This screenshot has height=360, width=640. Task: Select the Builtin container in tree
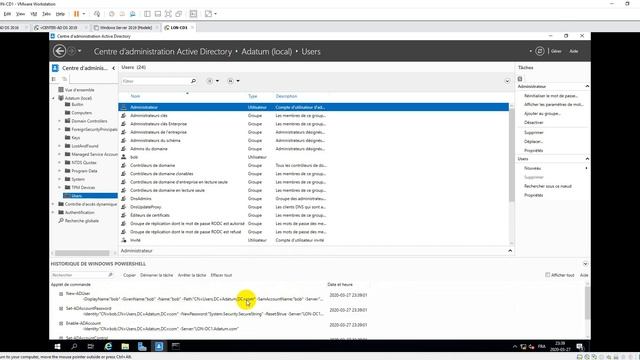[x=77, y=104]
